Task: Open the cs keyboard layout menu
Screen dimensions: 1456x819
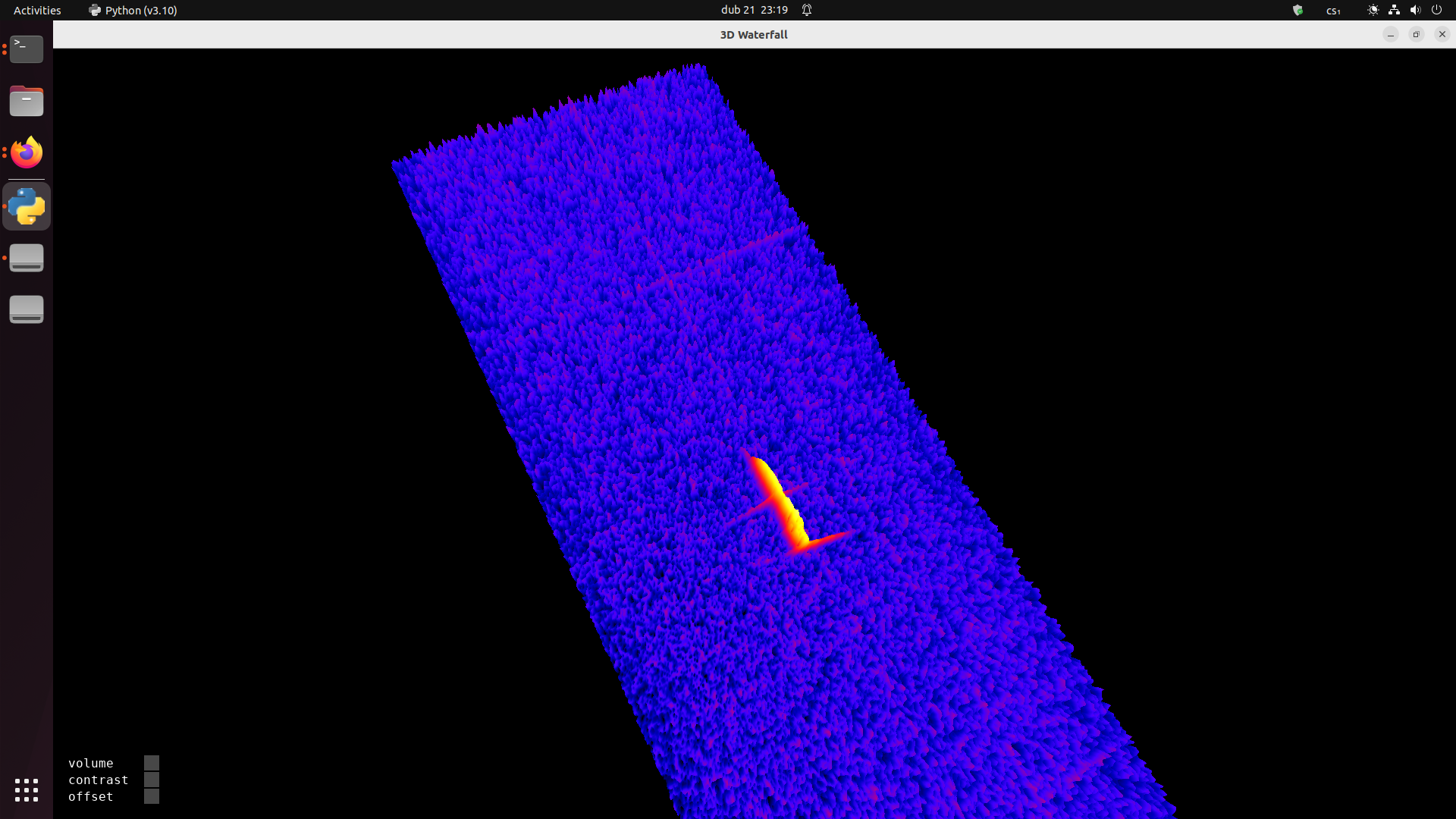Action: pyautogui.click(x=1333, y=11)
